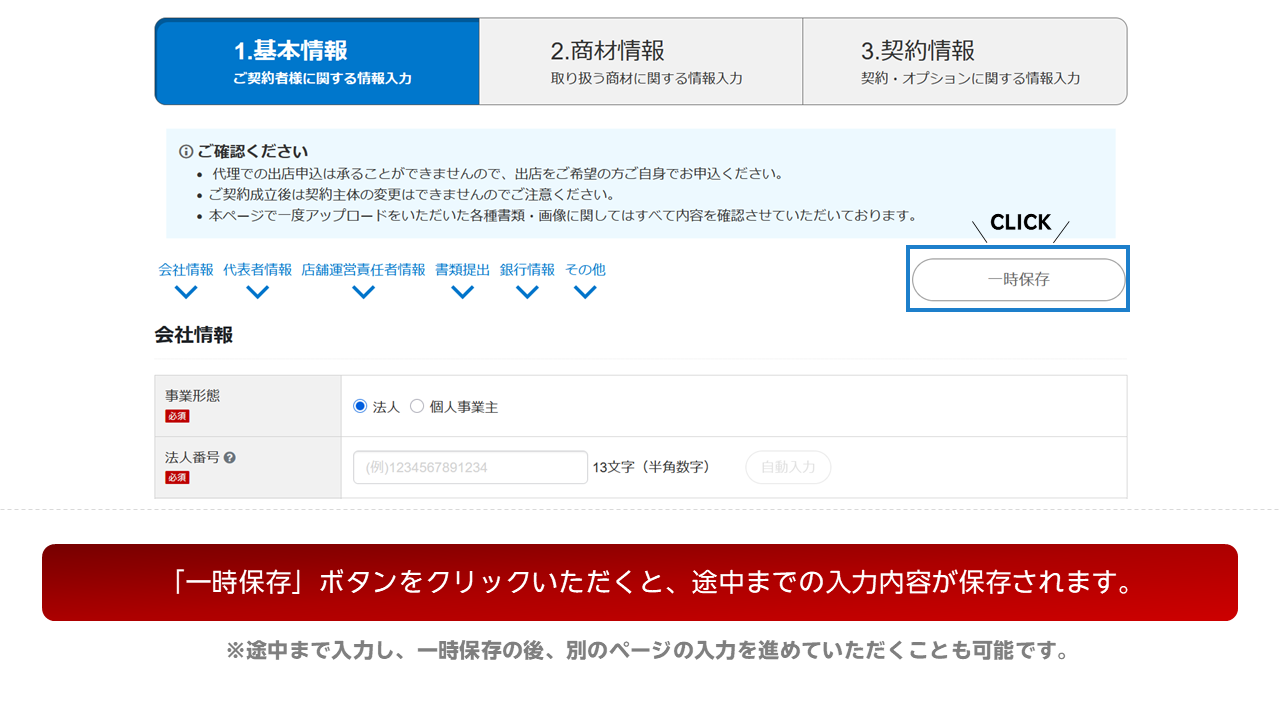
Task: Go to 銀行情報 section link
Action: coord(527,270)
